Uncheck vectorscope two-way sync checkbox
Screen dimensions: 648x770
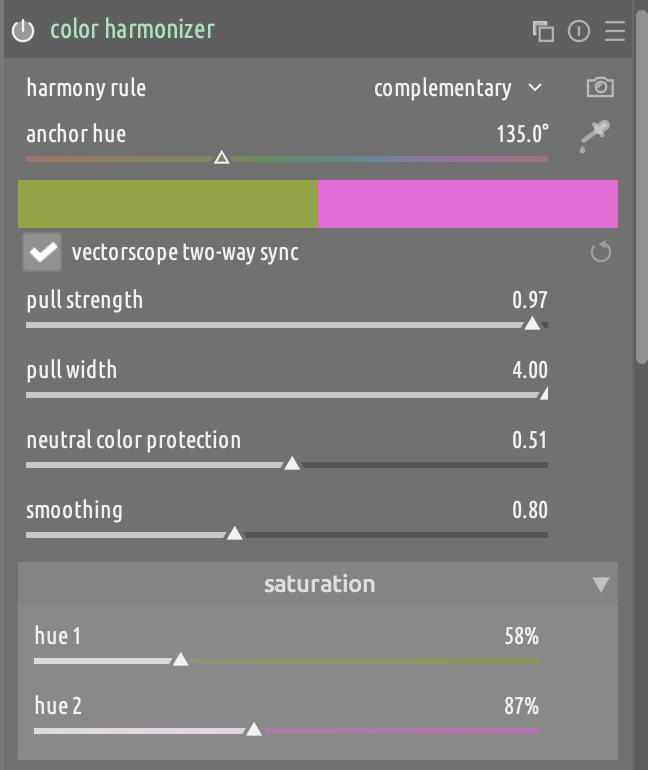coord(42,252)
